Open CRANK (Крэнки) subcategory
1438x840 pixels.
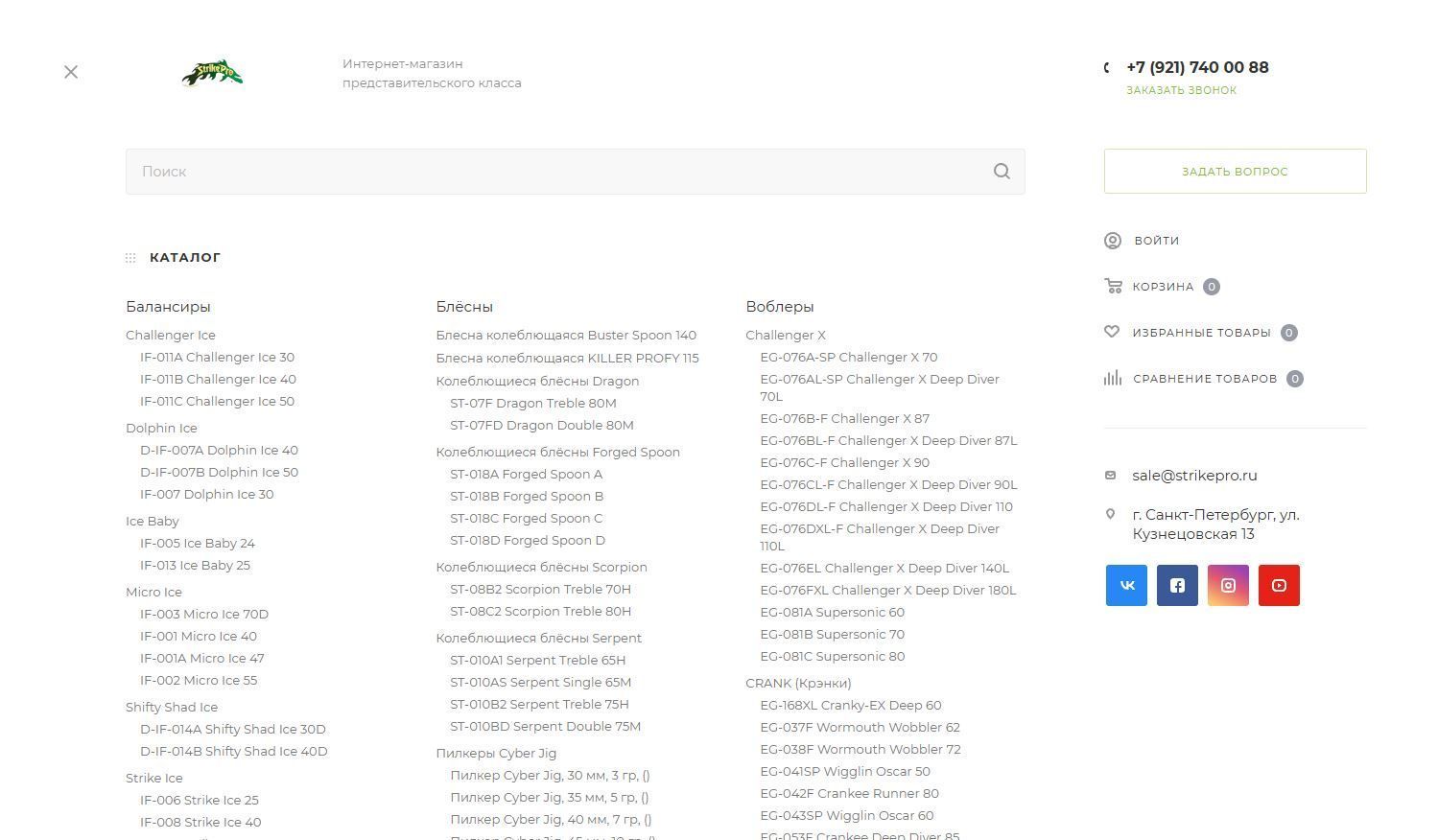(798, 683)
